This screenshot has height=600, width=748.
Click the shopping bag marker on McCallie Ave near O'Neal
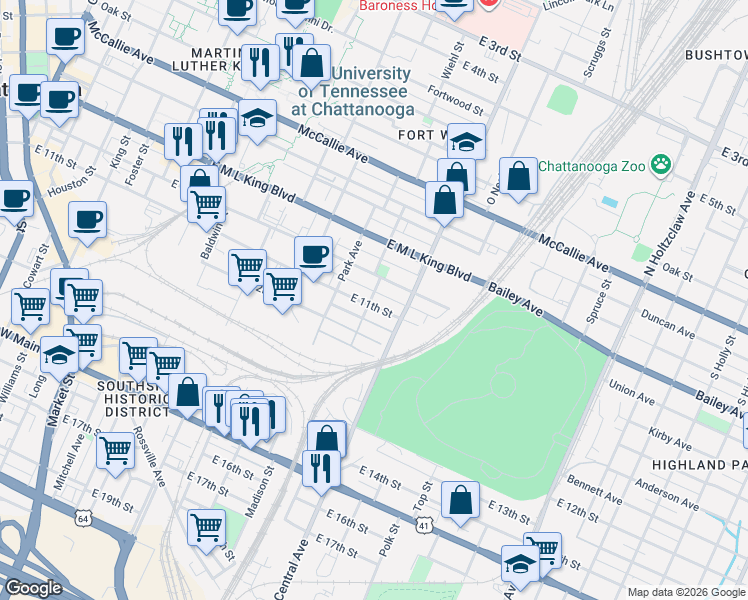pyautogui.click(x=445, y=204)
